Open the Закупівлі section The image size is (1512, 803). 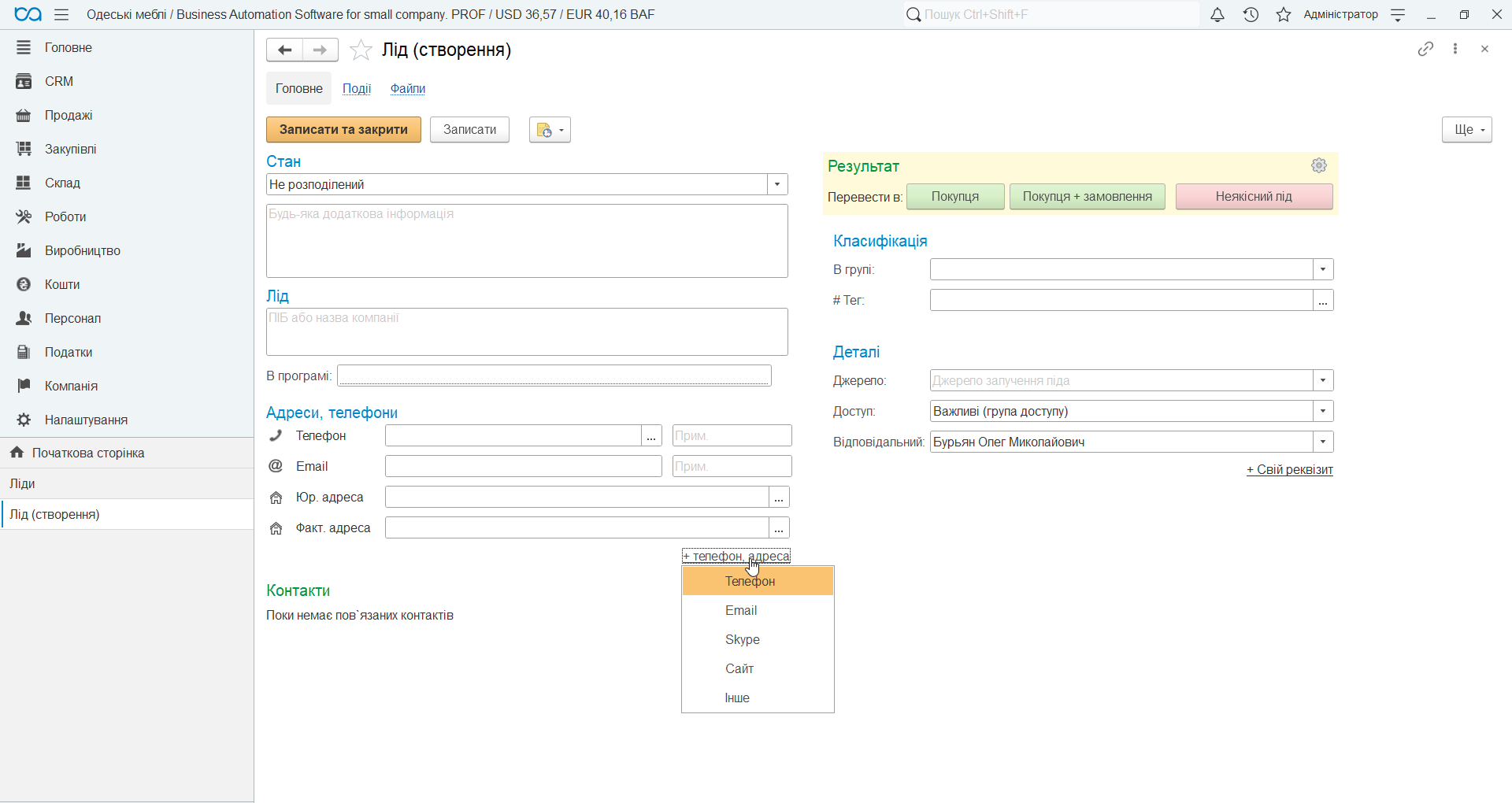click(x=127, y=149)
